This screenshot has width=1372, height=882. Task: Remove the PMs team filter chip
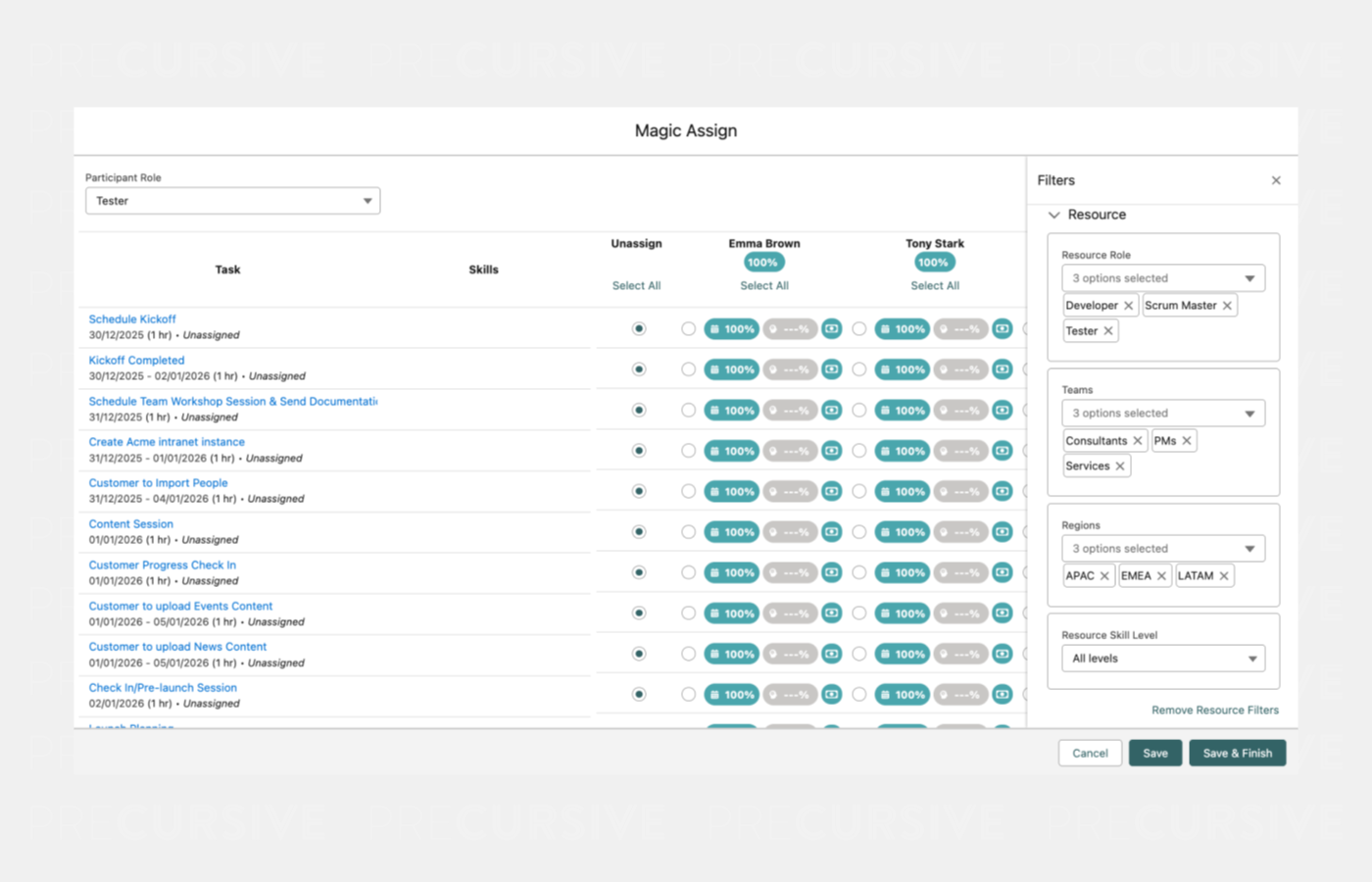pos(1187,441)
